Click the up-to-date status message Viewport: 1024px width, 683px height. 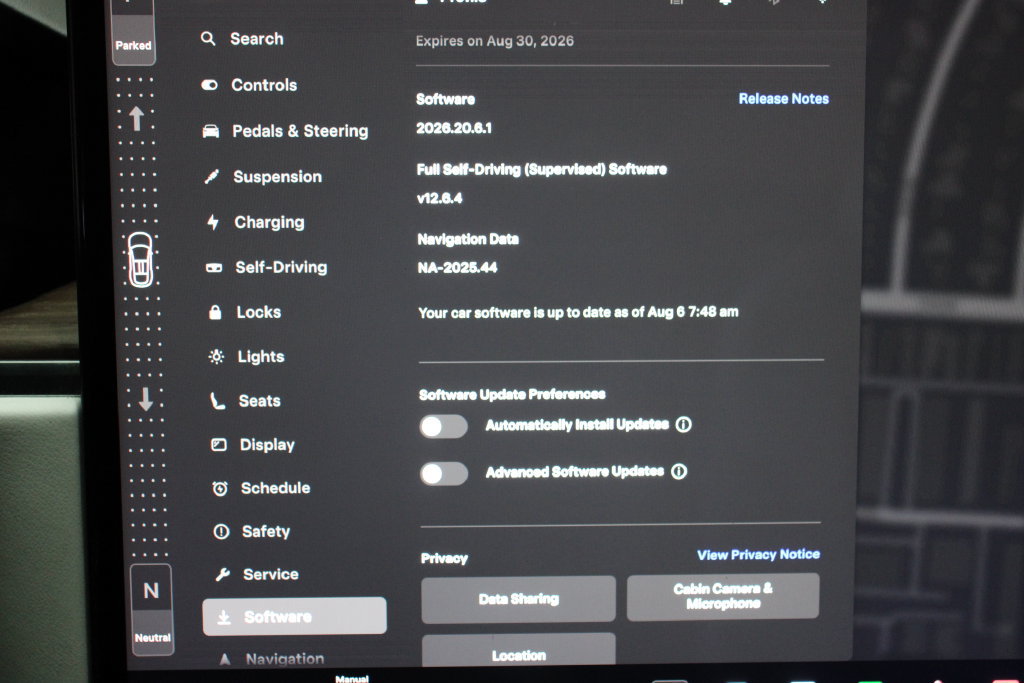[x=578, y=313]
